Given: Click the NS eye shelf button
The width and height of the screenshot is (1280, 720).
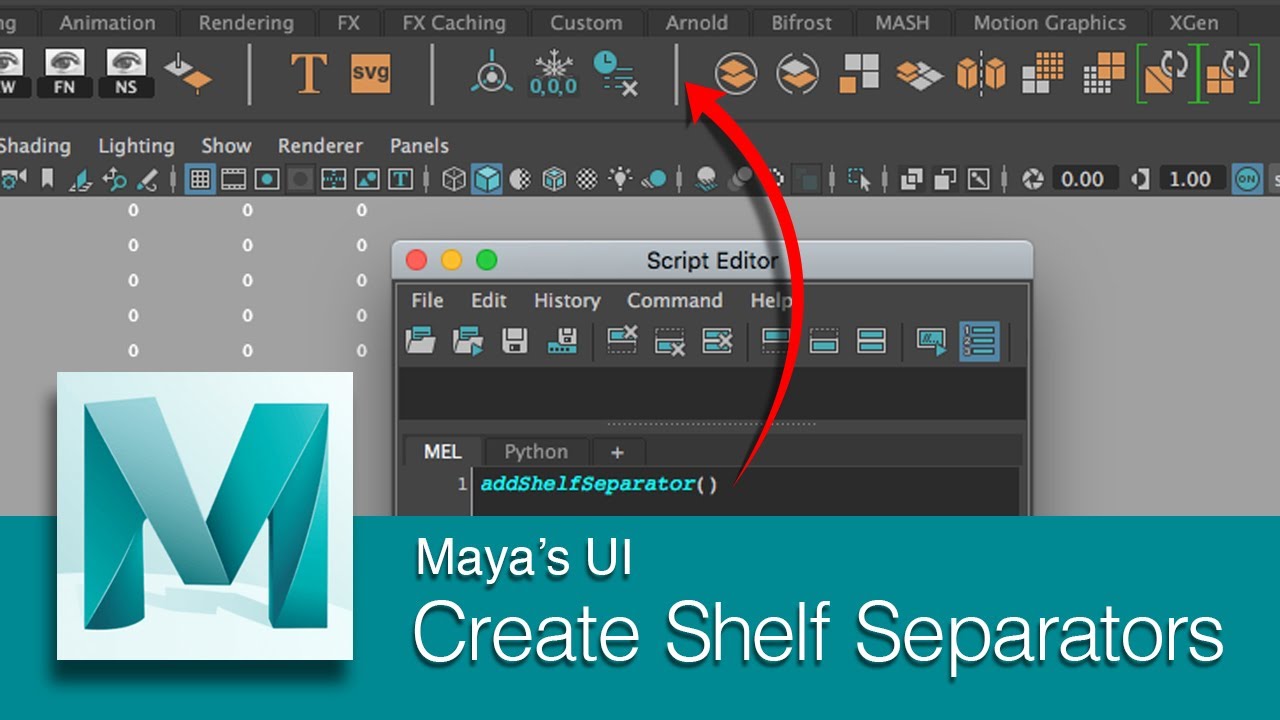Looking at the screenshot, I should click(x=126, y=73).
